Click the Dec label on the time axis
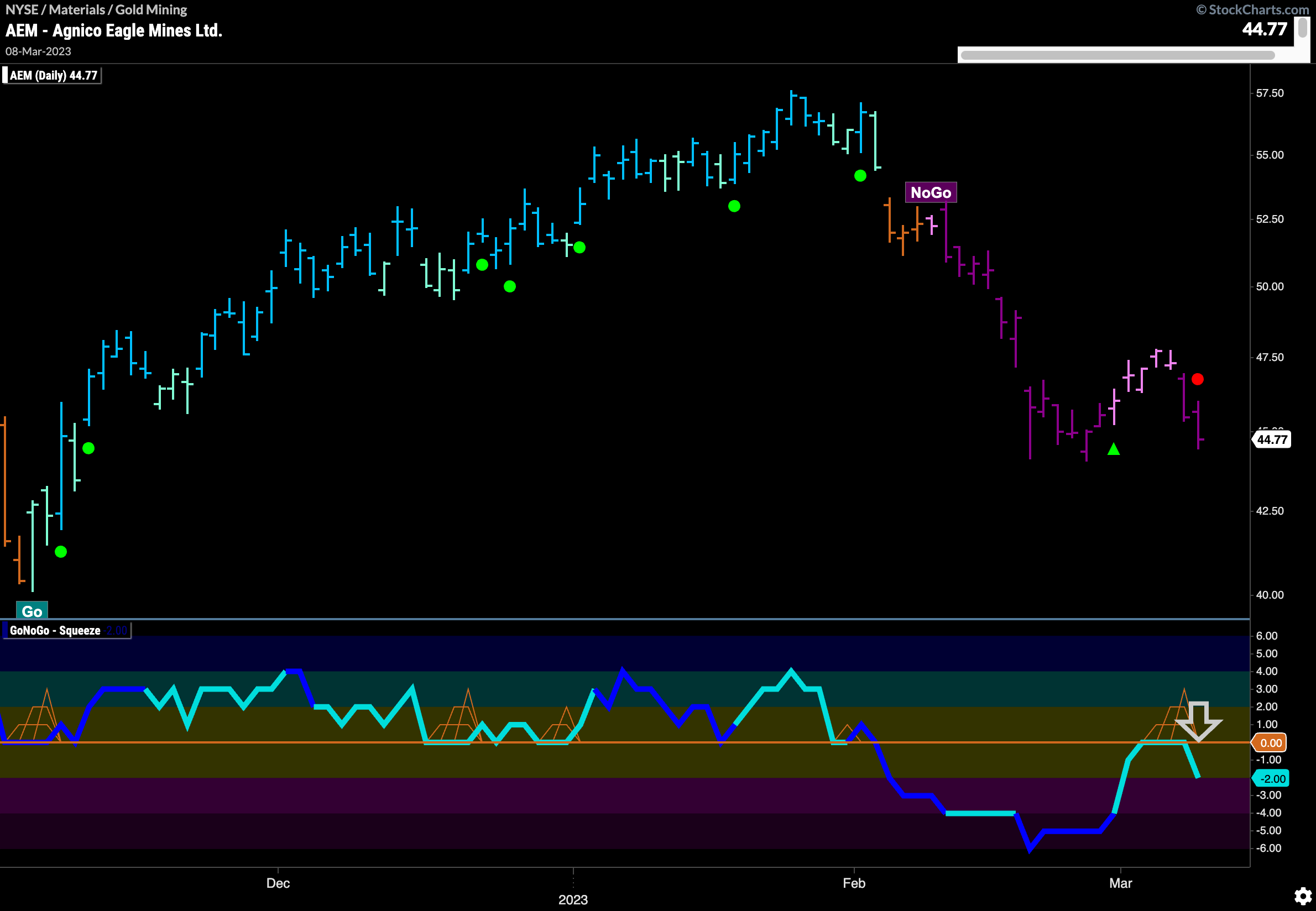 tap(278, 883)
